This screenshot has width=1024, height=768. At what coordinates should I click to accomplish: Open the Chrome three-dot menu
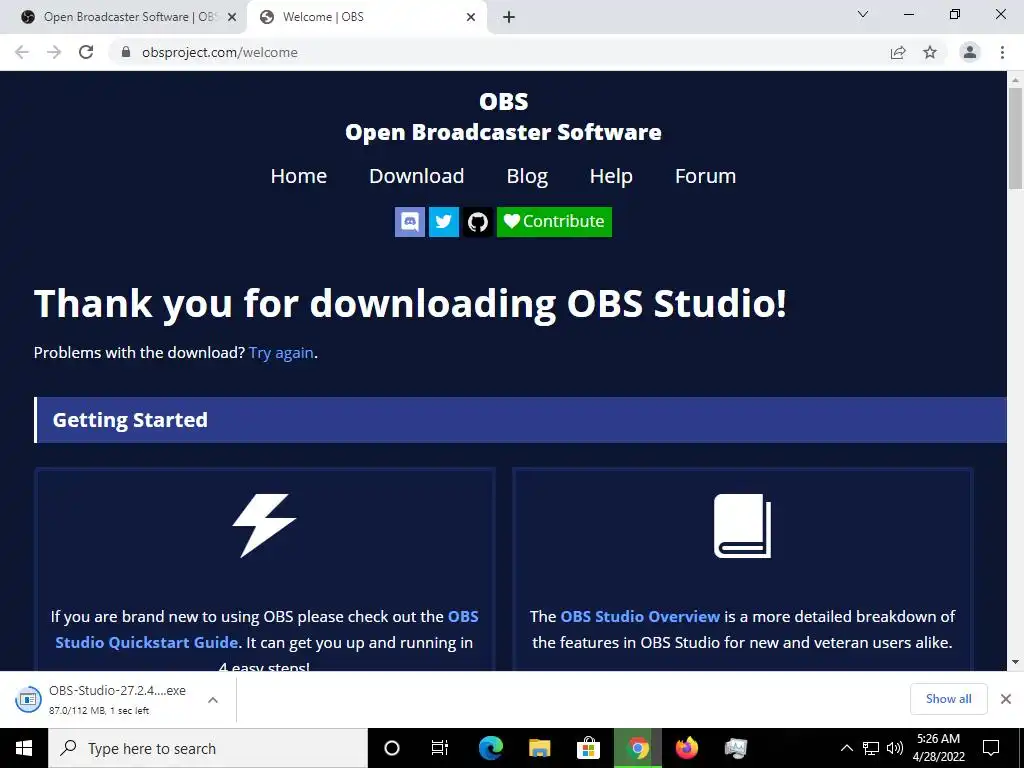[1002, 52]
